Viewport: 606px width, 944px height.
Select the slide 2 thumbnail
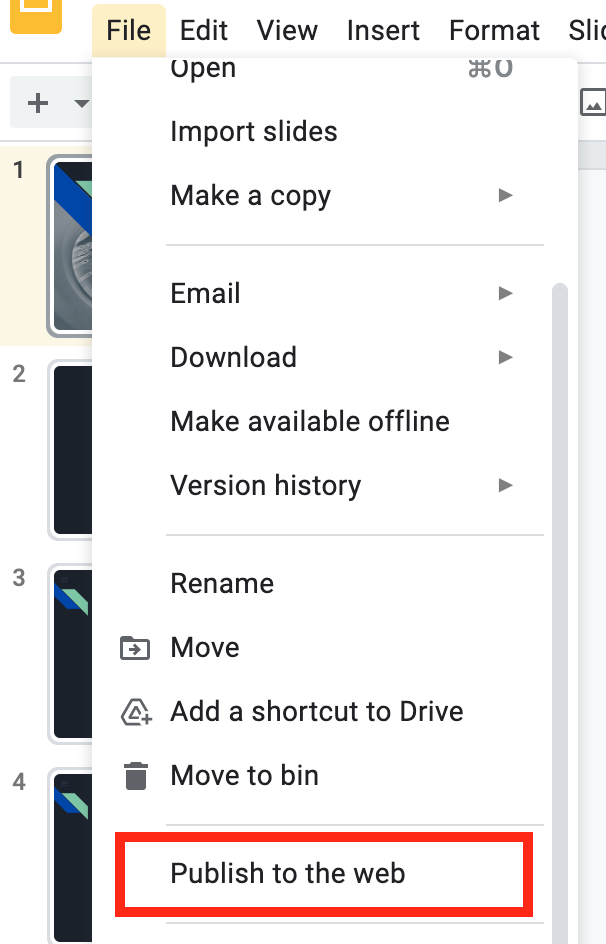[72, 450]
